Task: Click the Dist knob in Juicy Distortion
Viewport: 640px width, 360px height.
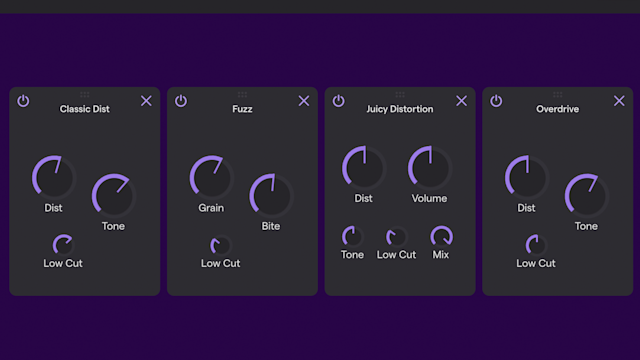Action: click(364, 168)
